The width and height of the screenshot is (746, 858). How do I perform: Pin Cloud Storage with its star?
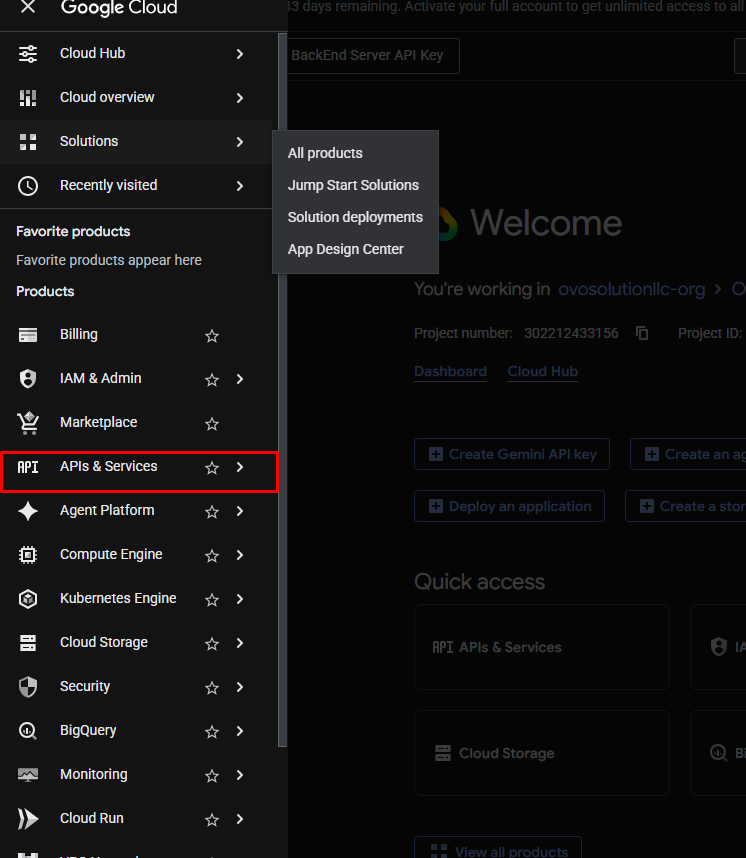coord(212,644)
